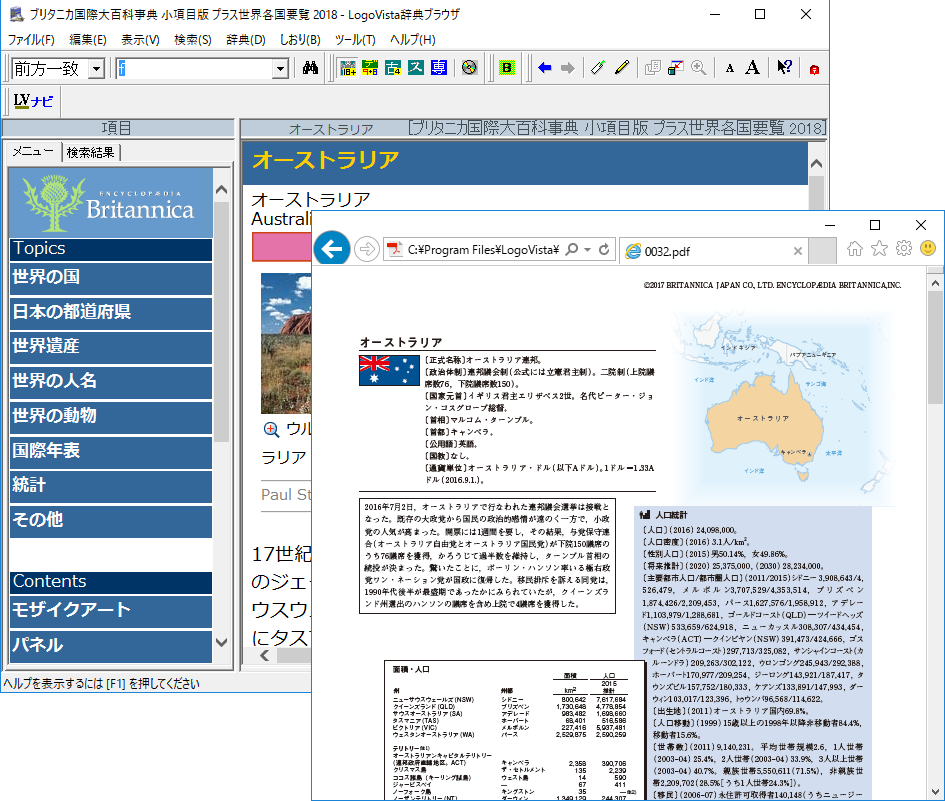This screenshot has width=945, height=801.
Task: Increase text size with large A
Action: tap(752, 68)
